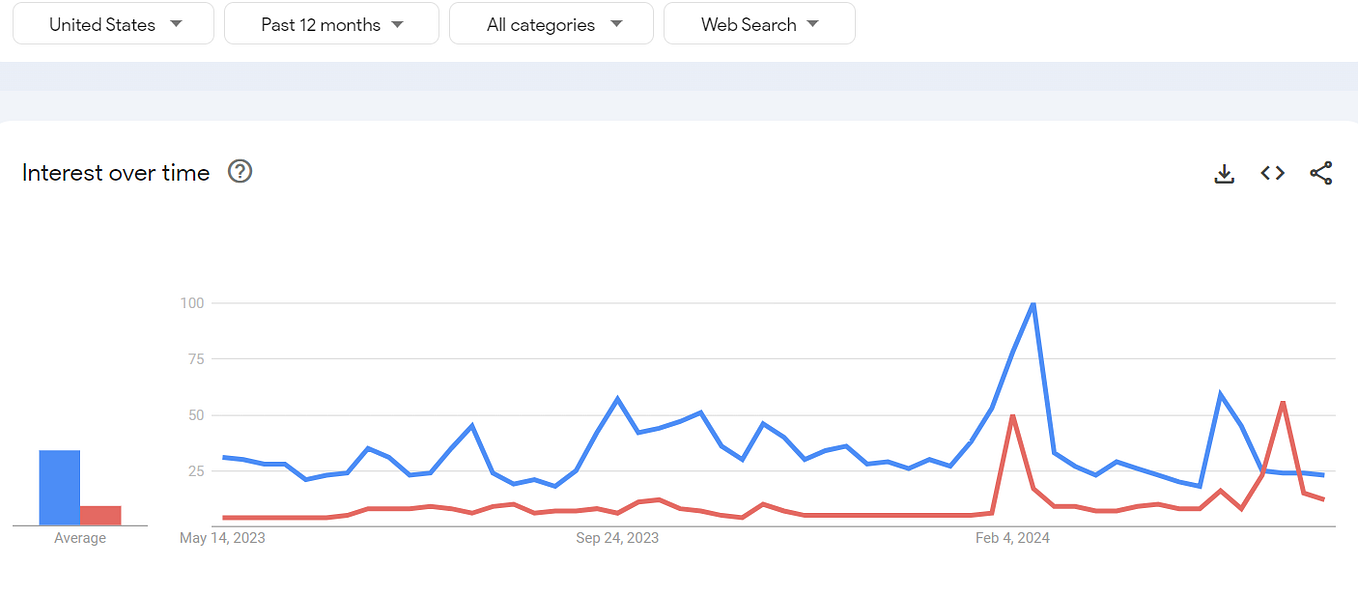The width and height of the screenshot is (1358, 596).
Task: Click the red line's first peak at 50
Action: point(1013,415)
